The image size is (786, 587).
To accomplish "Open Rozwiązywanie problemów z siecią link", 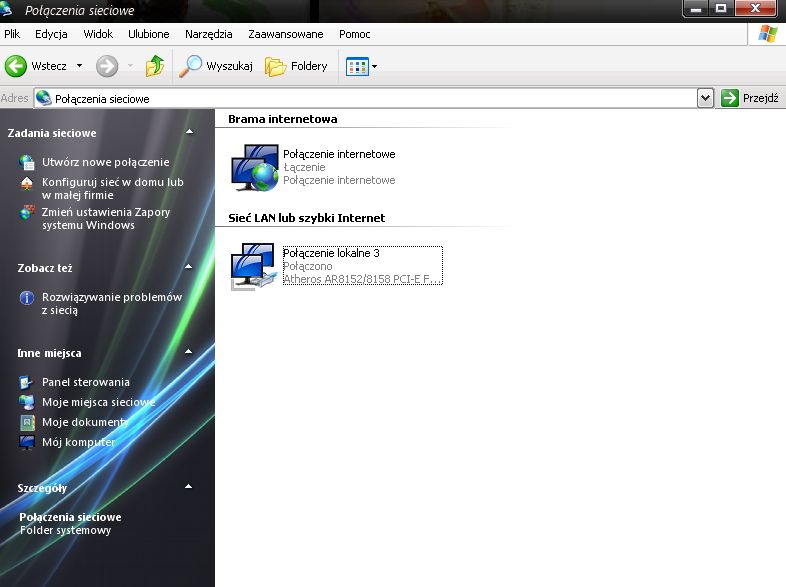I will 112,303.
